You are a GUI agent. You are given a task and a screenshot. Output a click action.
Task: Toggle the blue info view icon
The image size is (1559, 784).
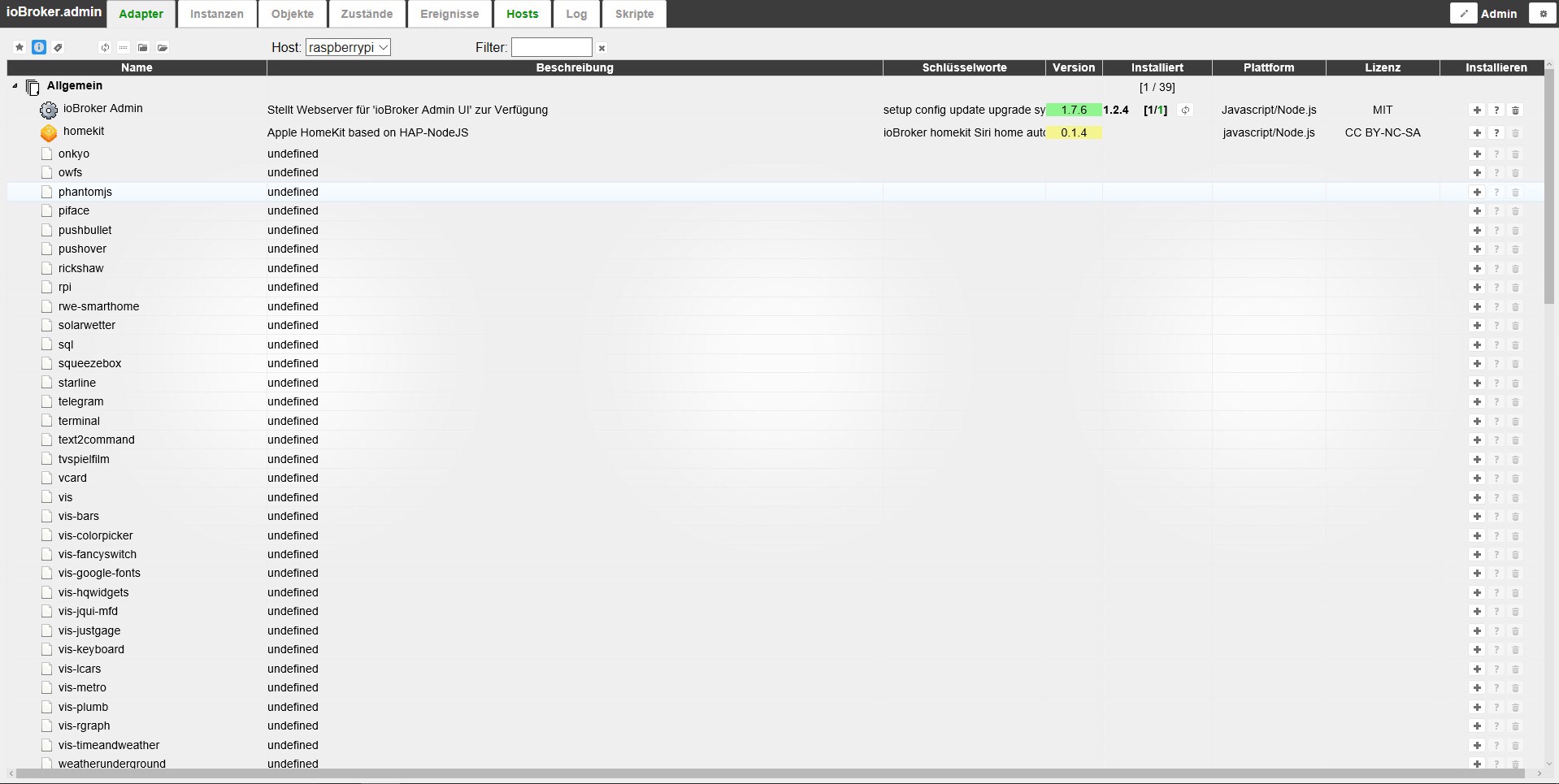[39, 47]
